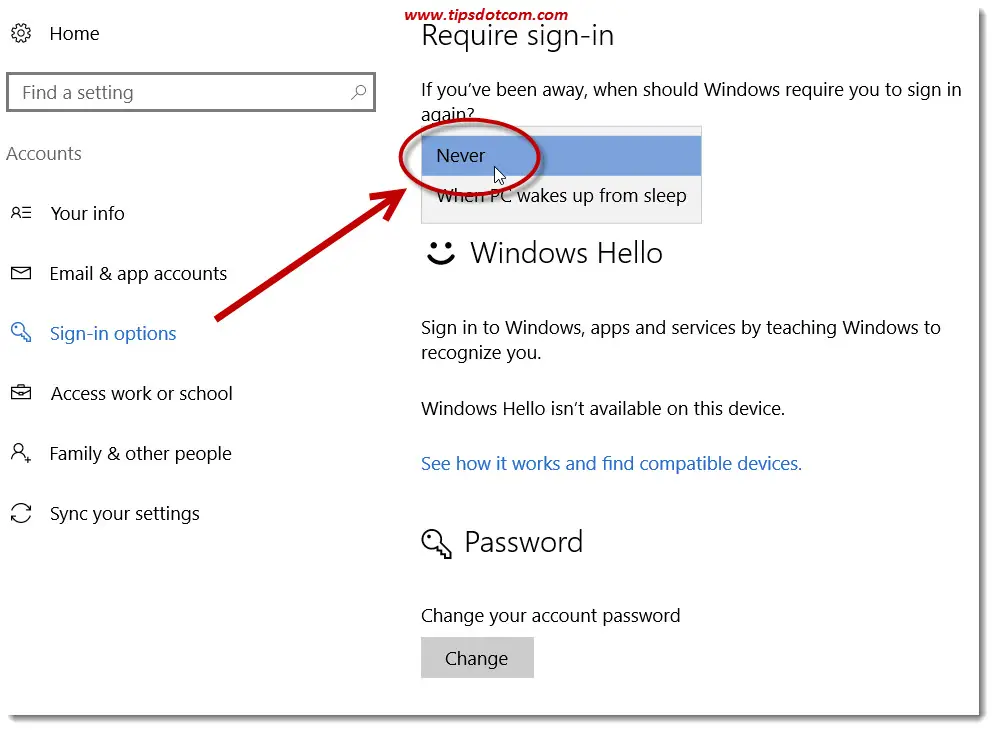The width and height of the screenshot is (994, 730).
Task: Select the Sign-in options key icon
Action: [x=21, y=333]
